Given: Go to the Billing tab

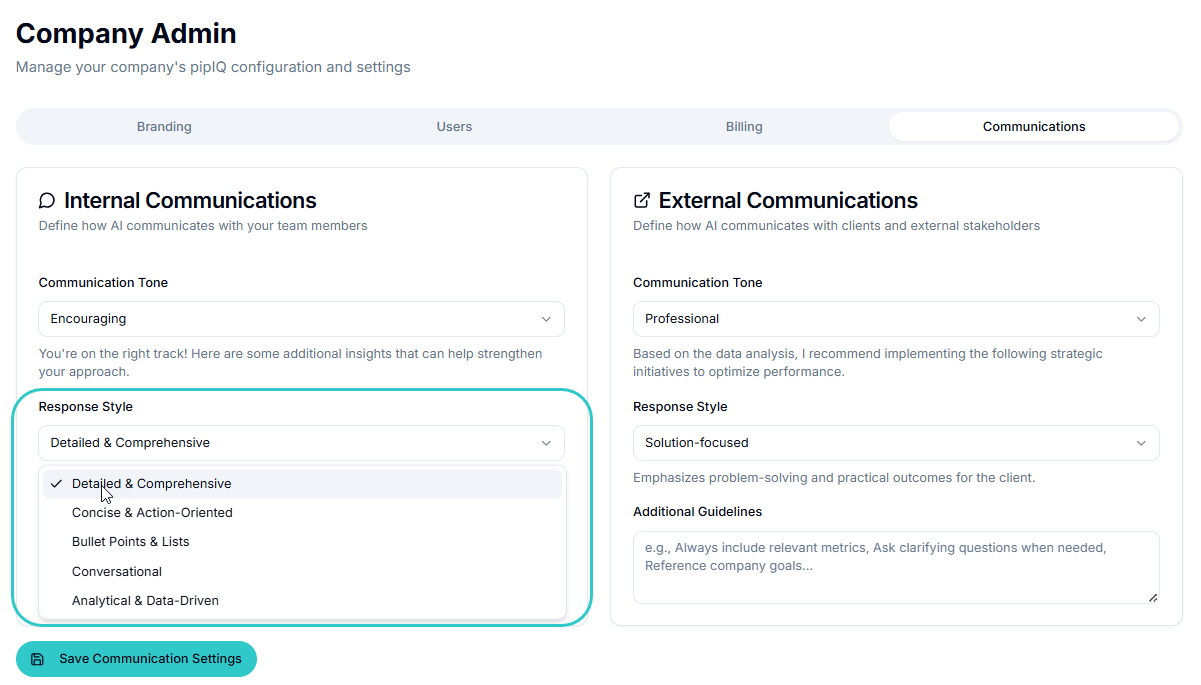Looking at the screenshot, I should (744, 127).
